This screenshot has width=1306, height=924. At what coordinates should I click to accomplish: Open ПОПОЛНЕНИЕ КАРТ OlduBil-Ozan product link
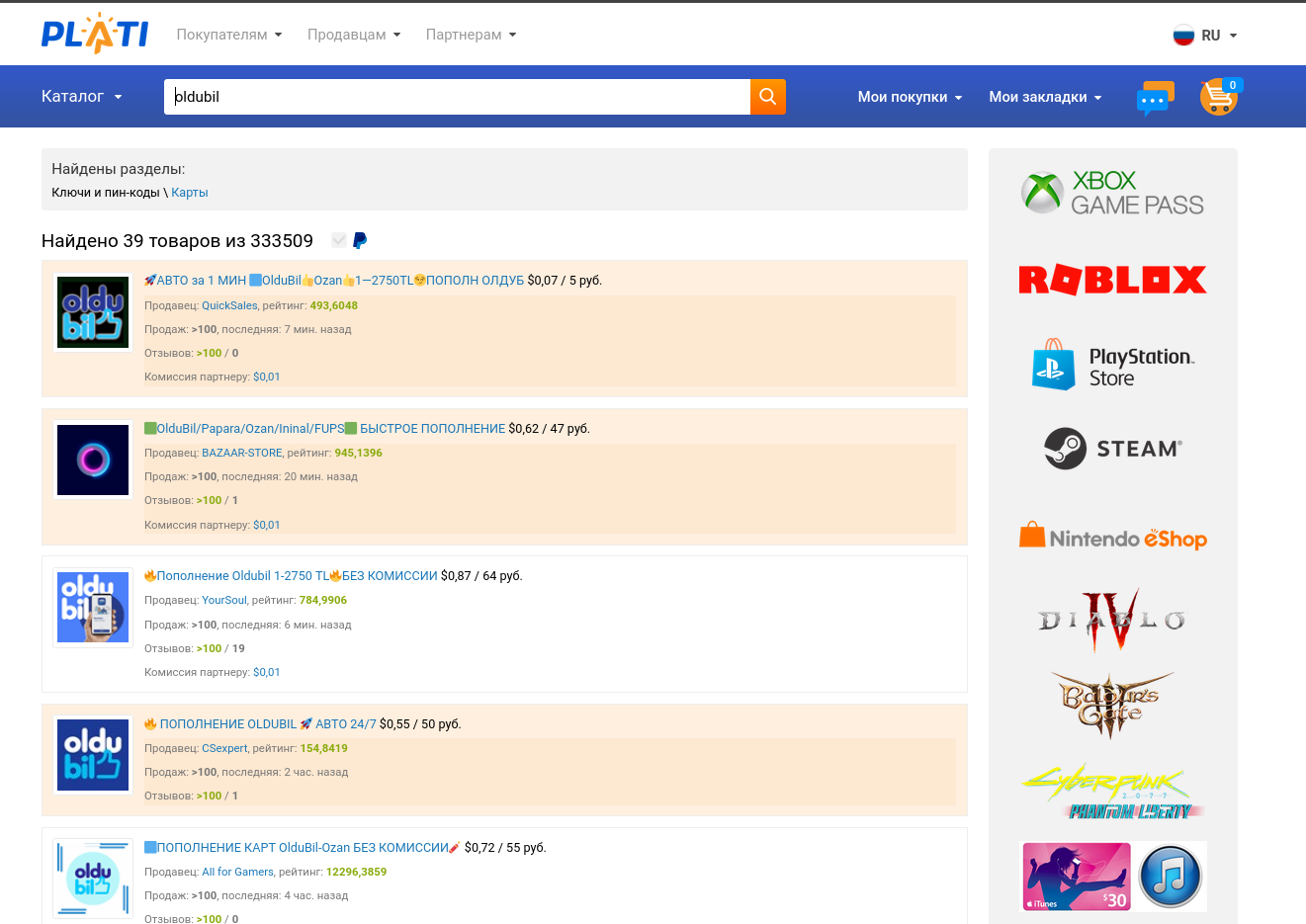(x=303, y=848)
